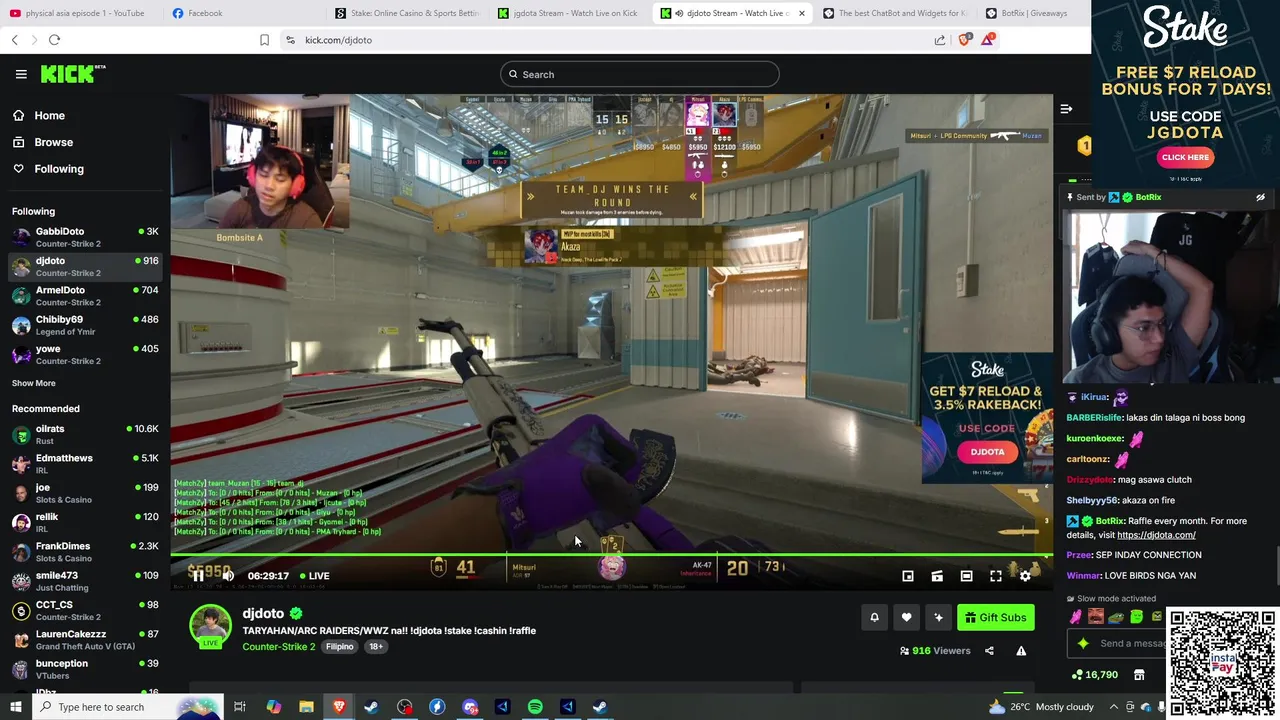Open chat shop icon beside points
The image size is (1280, 720).
(1139, 675)
